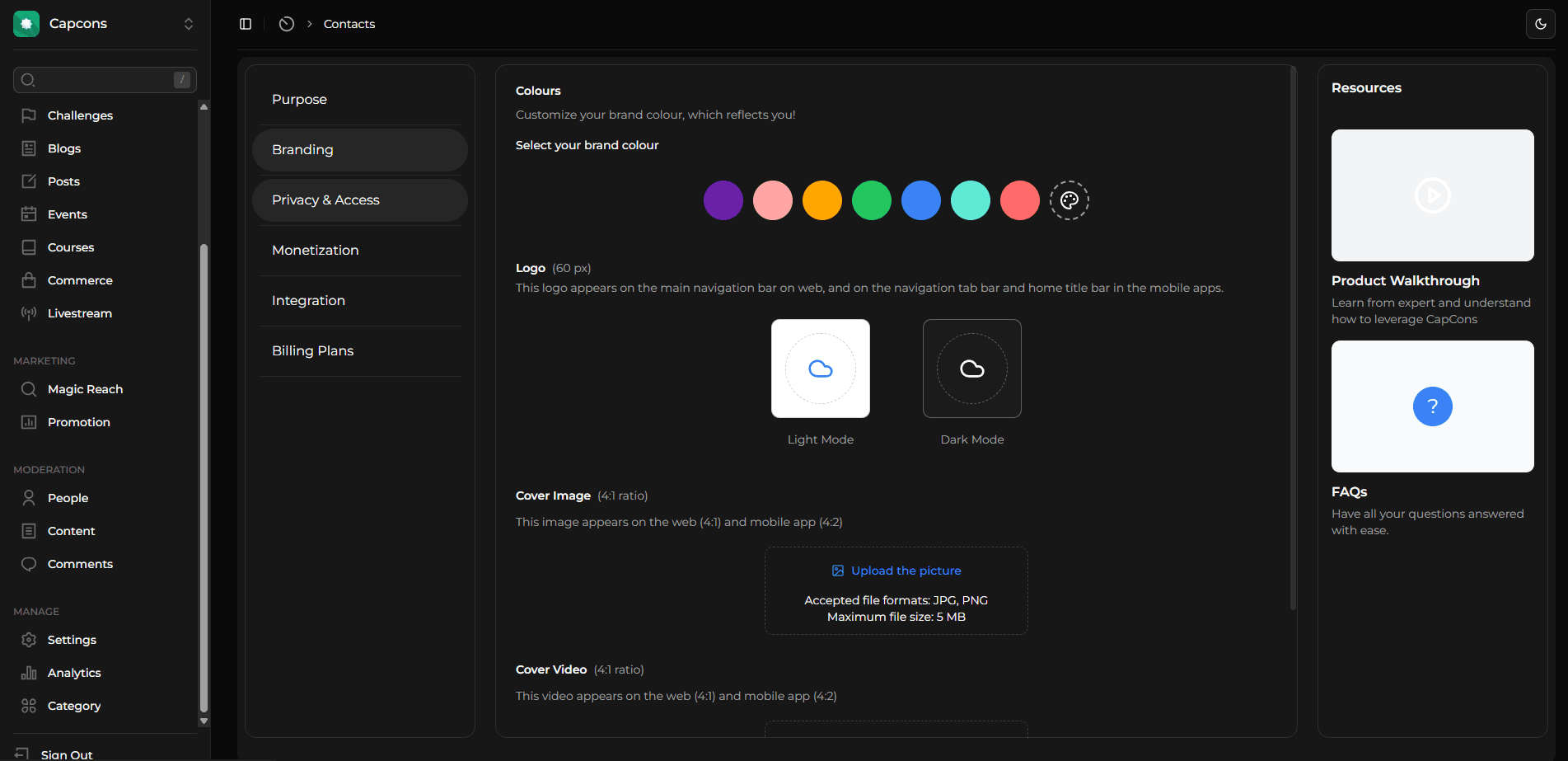Click the Comments bubble icon
Screen dimensions: 1568x761
(29, 564)
